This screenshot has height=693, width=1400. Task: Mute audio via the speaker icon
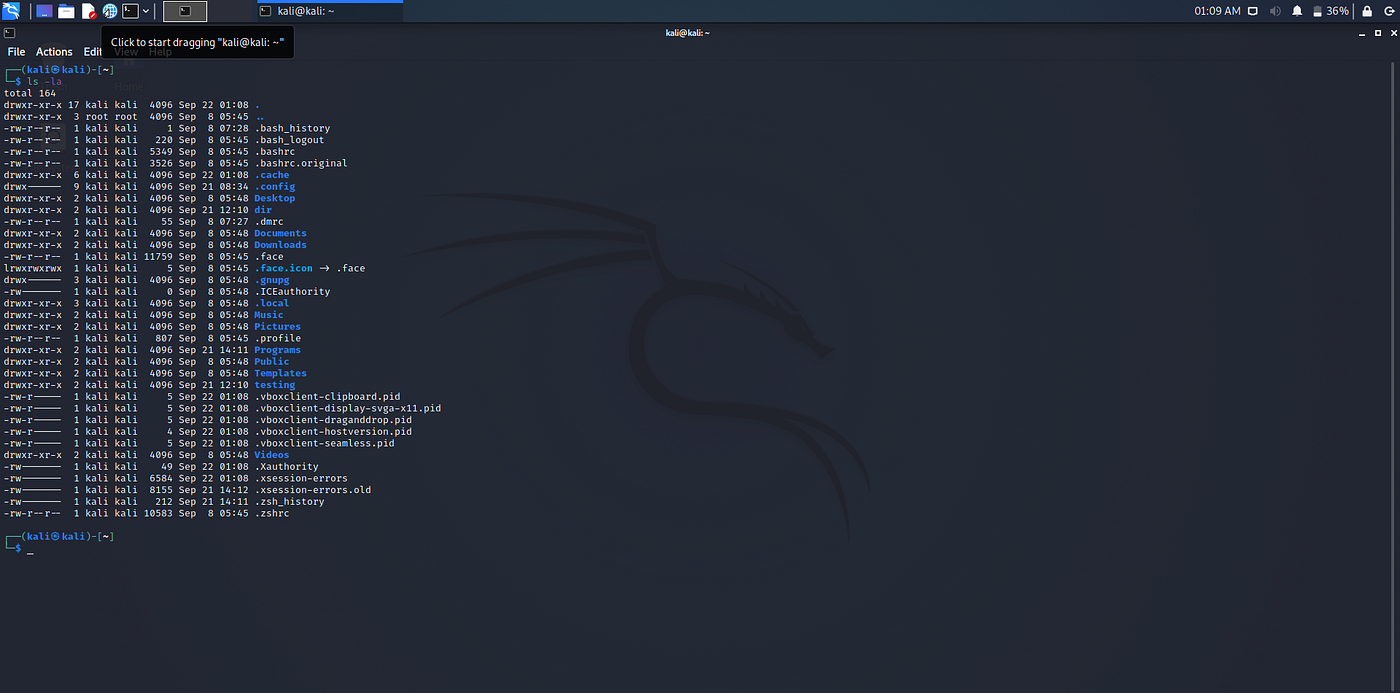pos(1275,10)
